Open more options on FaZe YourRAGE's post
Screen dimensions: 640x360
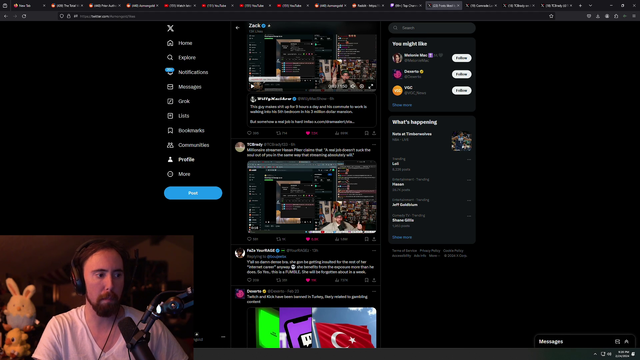374,251
